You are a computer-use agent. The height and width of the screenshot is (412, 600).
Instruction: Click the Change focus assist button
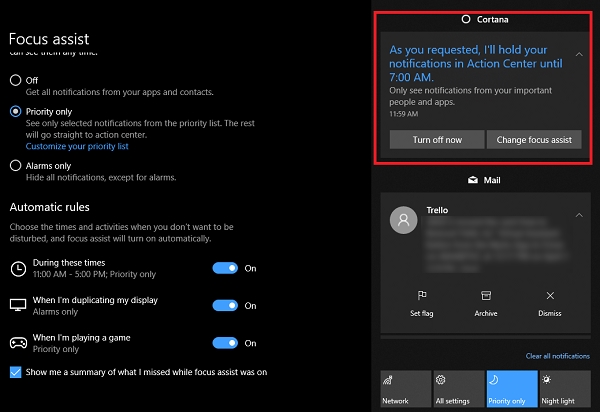coord(534,139)
